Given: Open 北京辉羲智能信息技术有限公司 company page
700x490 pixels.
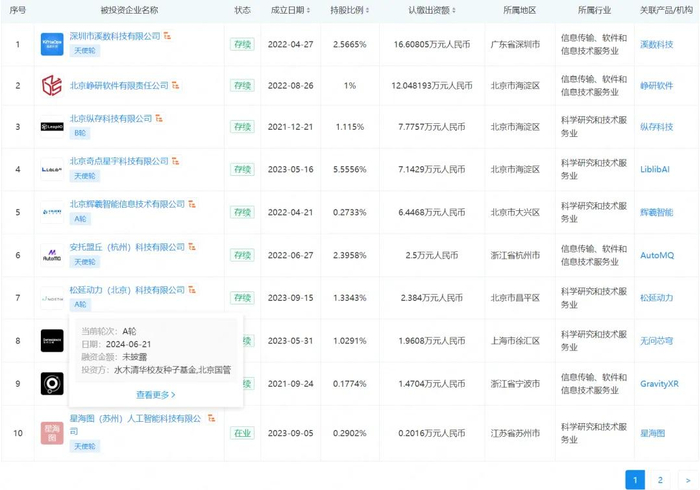Looking at the screenshot, I should click(127, 204).
